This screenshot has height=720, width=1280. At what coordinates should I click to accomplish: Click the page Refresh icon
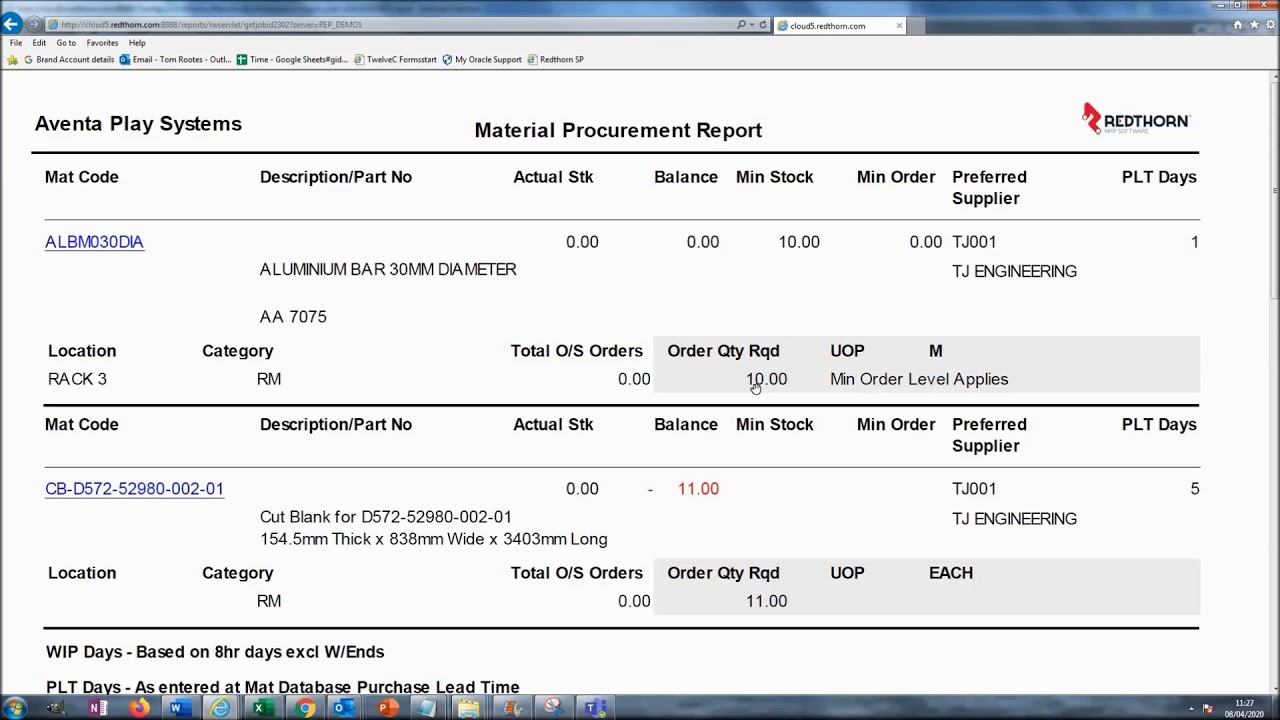[x=763, y=25]
